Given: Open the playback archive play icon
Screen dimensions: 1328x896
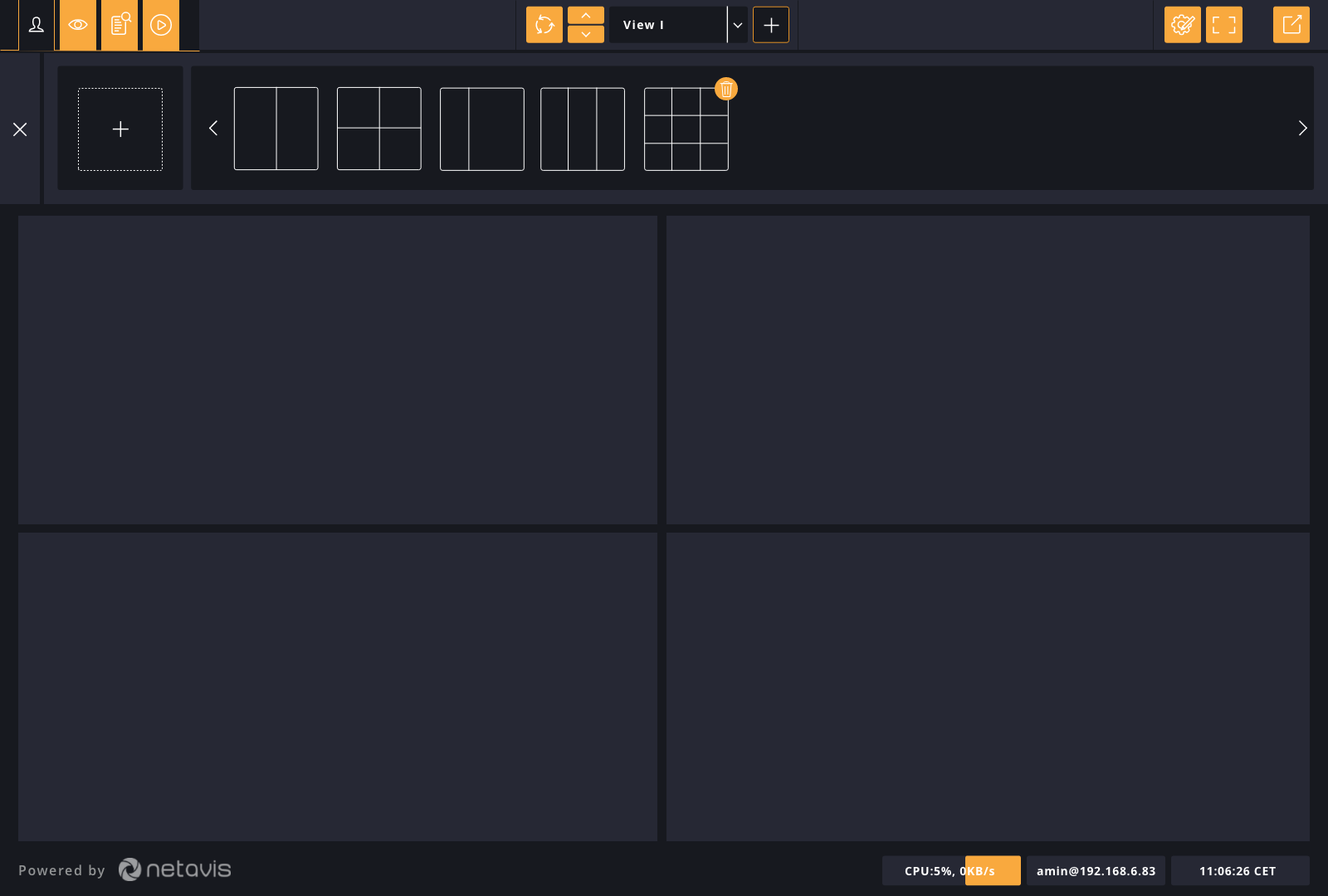Looking at the screenshot, I should click(161, 25).
